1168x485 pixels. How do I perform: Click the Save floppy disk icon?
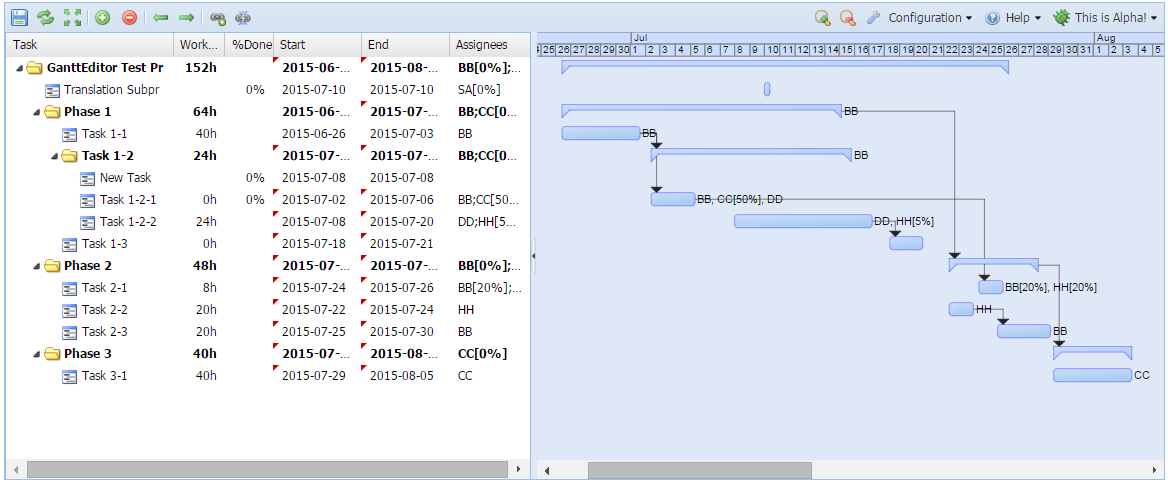(19, 18)
